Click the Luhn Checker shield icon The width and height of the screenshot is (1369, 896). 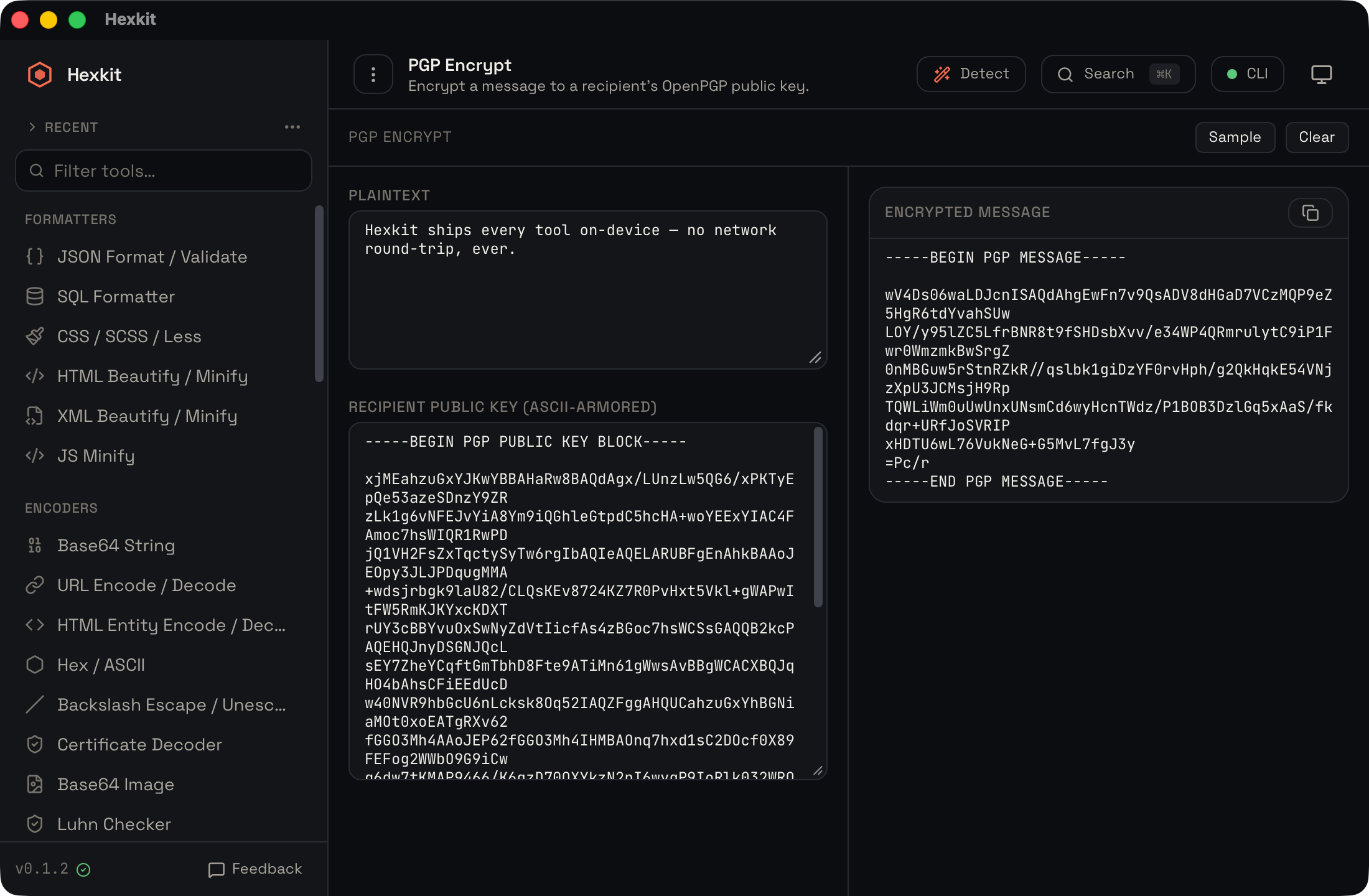coord(35,824)
